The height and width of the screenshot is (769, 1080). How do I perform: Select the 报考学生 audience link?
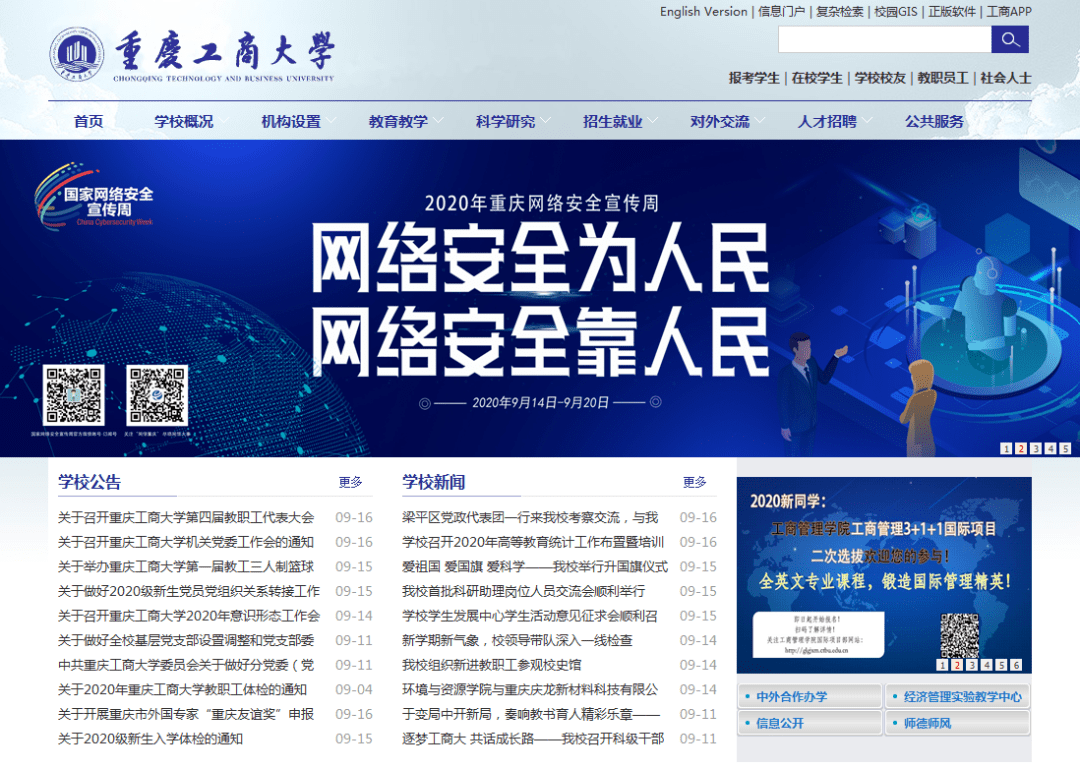click(x=754, y=78)
